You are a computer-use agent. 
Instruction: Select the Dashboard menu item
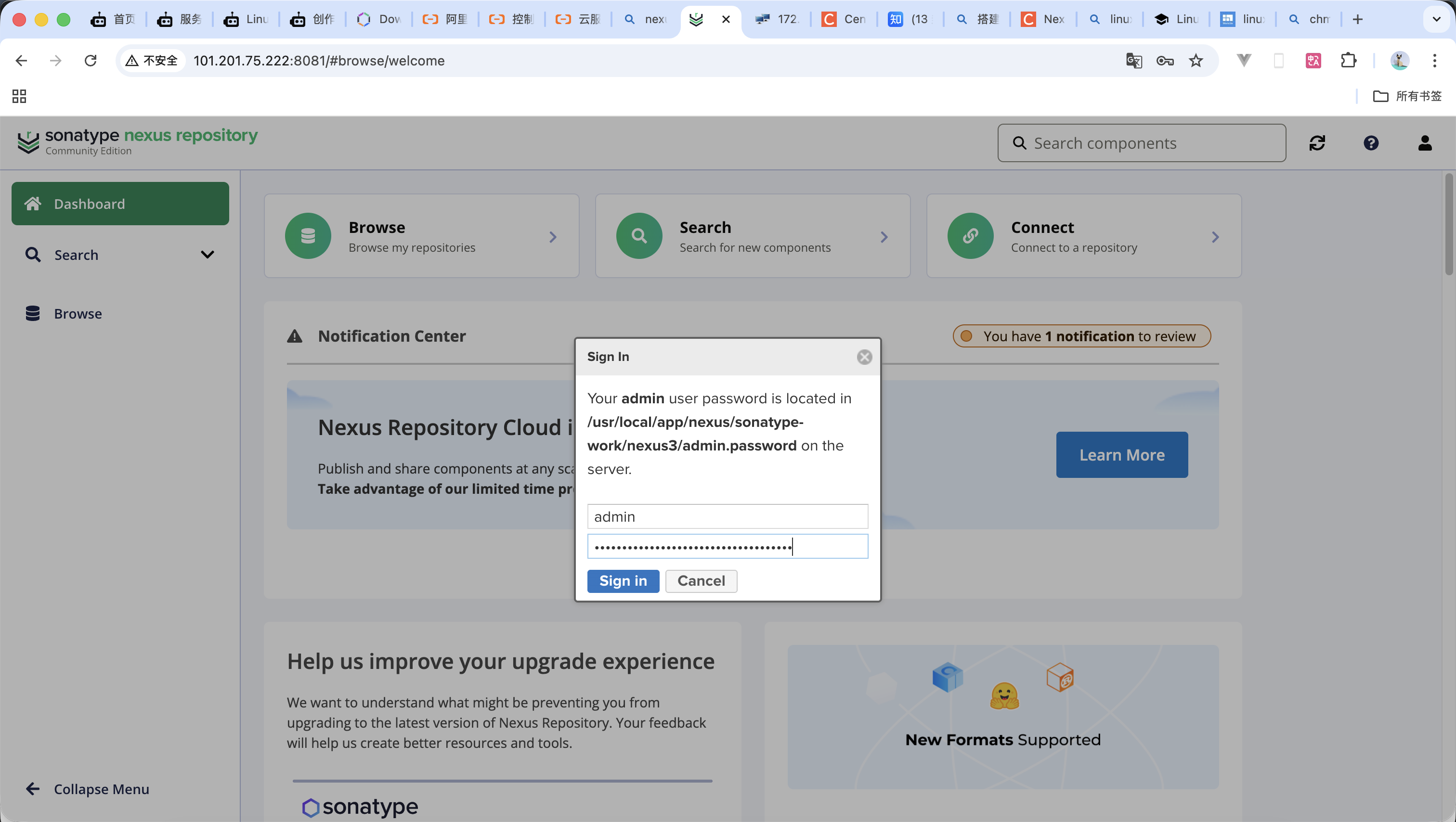pos(120,204)
